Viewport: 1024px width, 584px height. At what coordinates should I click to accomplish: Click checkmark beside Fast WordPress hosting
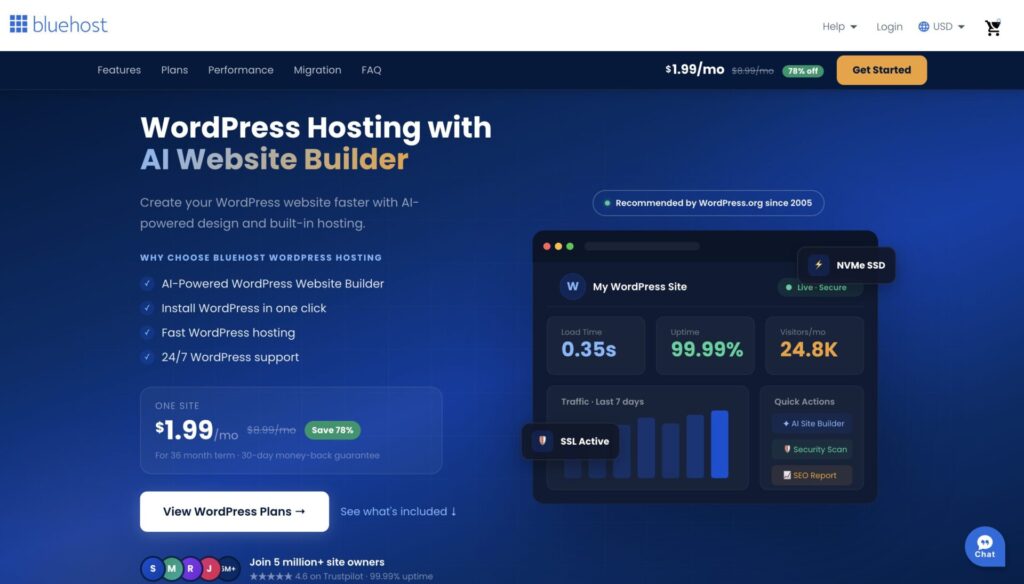147,333
